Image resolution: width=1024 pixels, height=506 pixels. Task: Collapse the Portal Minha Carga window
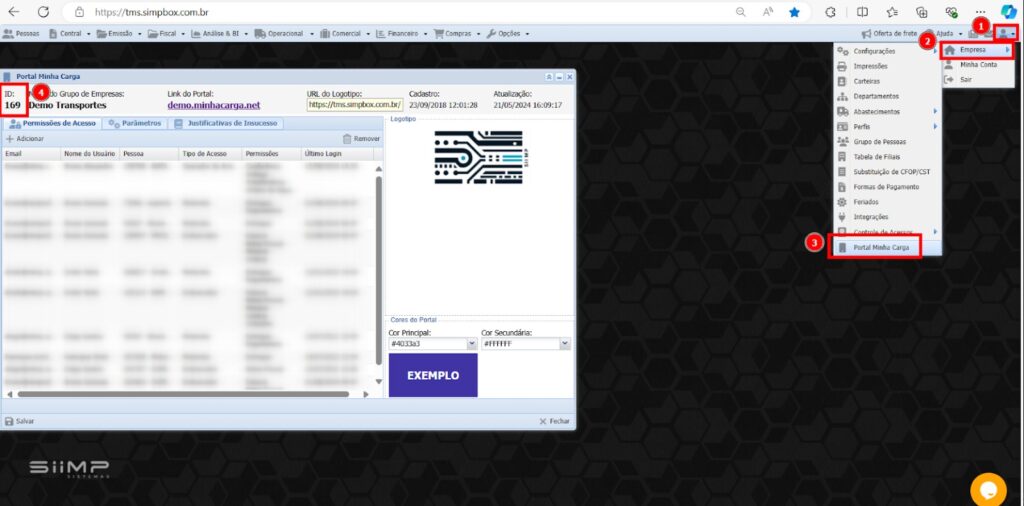click(549, 77)
